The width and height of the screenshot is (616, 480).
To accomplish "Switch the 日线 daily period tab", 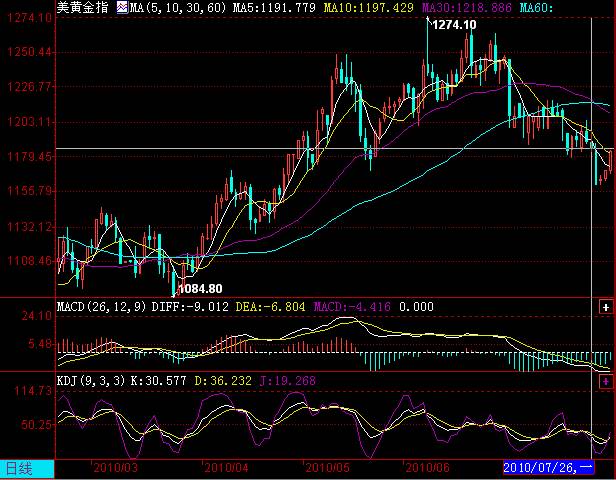I will point(27,469).
